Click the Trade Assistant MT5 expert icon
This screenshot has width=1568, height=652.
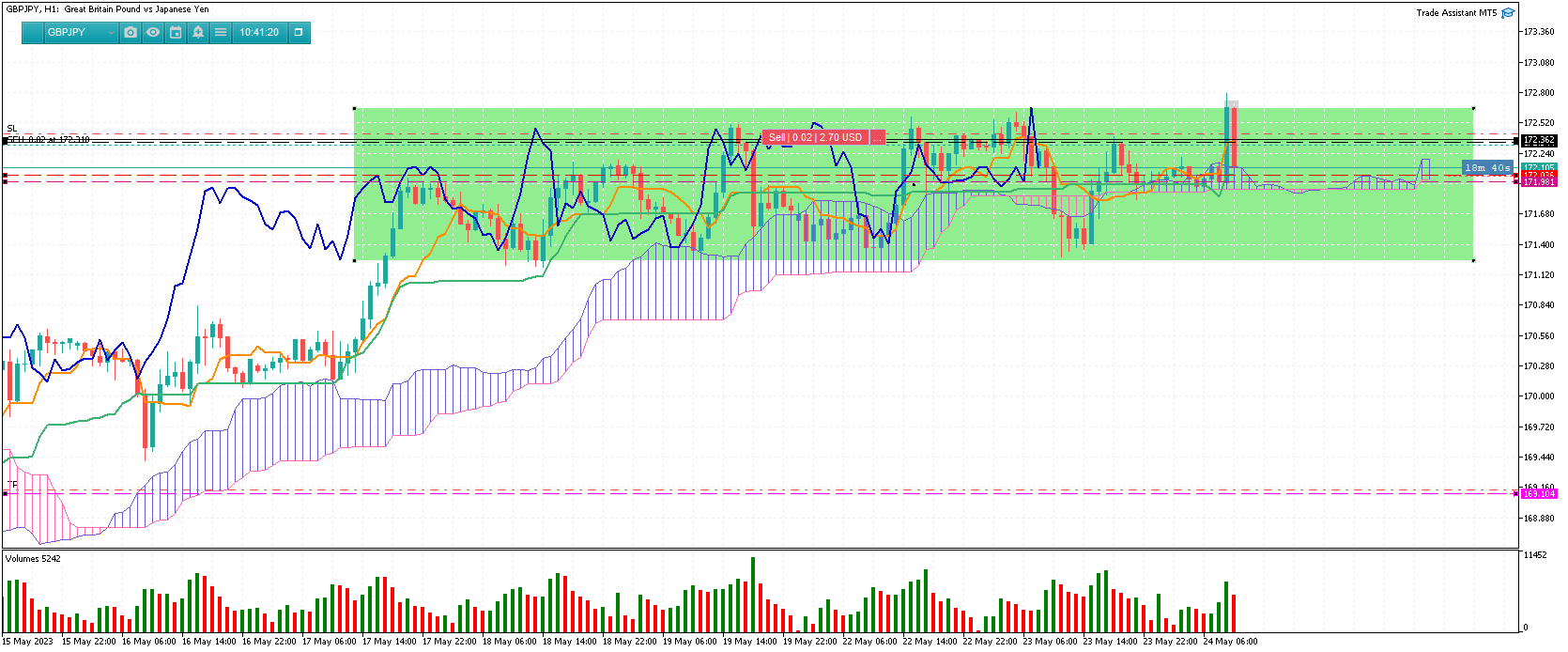click(x=1508, y=13)
